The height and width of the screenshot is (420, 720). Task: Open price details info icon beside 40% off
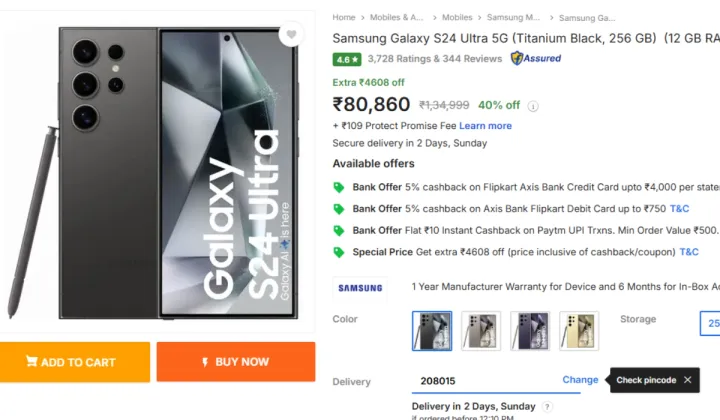(533, 106)
